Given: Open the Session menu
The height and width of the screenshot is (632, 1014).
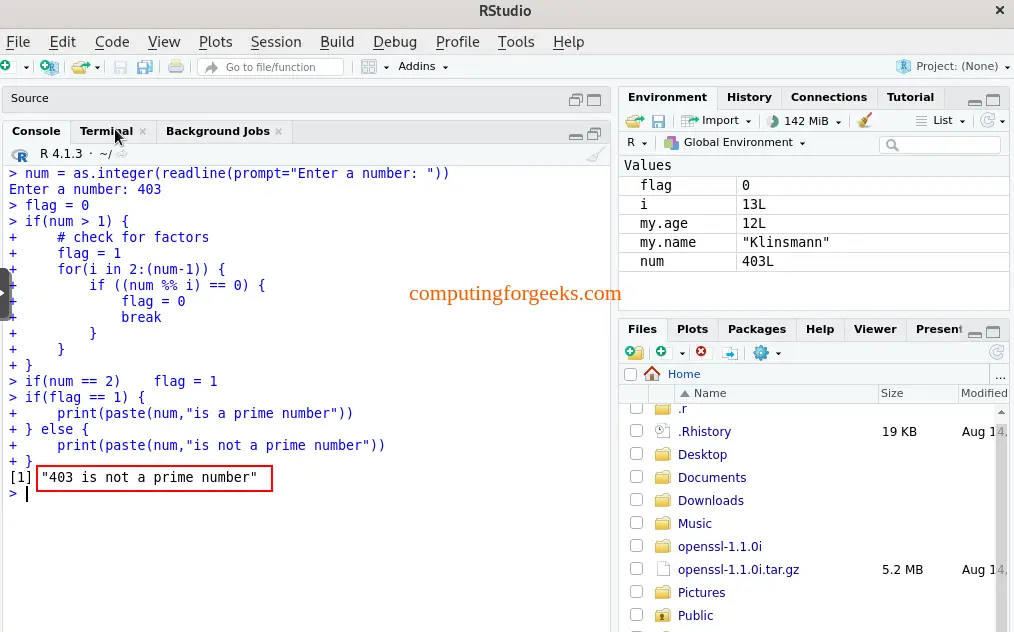Looking at the screenshot, I should tap(275, 42).
